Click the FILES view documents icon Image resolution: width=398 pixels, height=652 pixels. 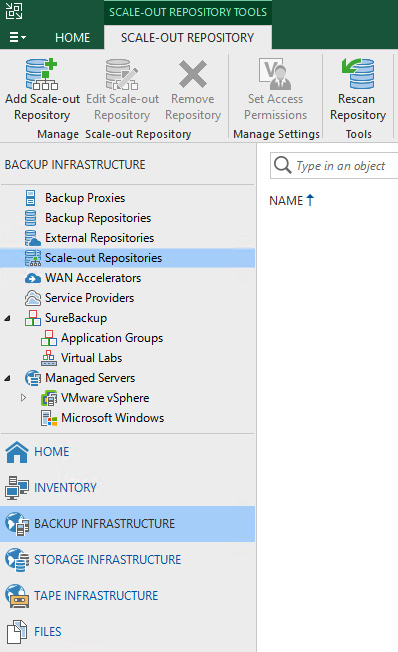pyautogui.click(x=17, y=632)
